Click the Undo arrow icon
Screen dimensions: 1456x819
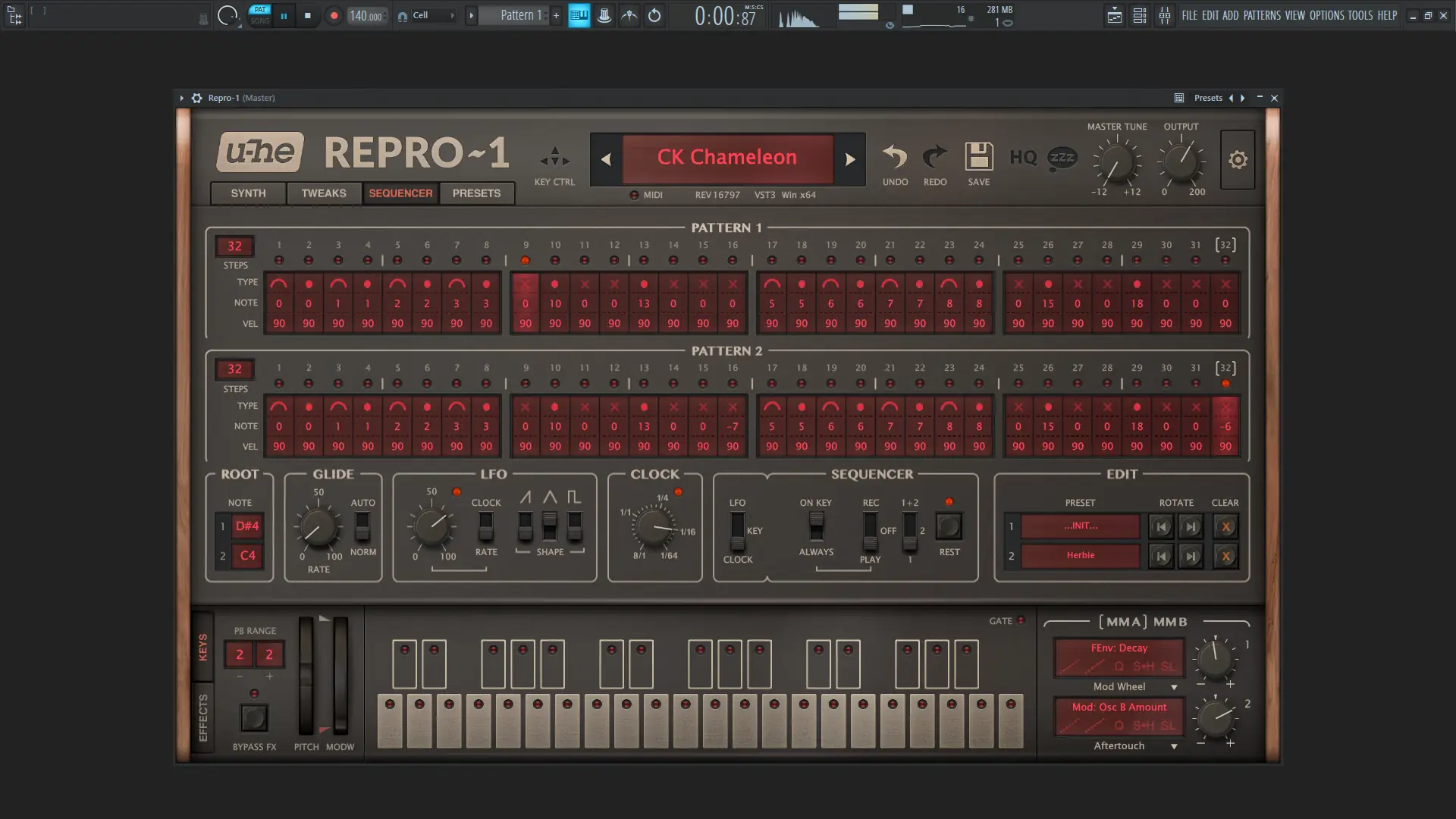895,158
